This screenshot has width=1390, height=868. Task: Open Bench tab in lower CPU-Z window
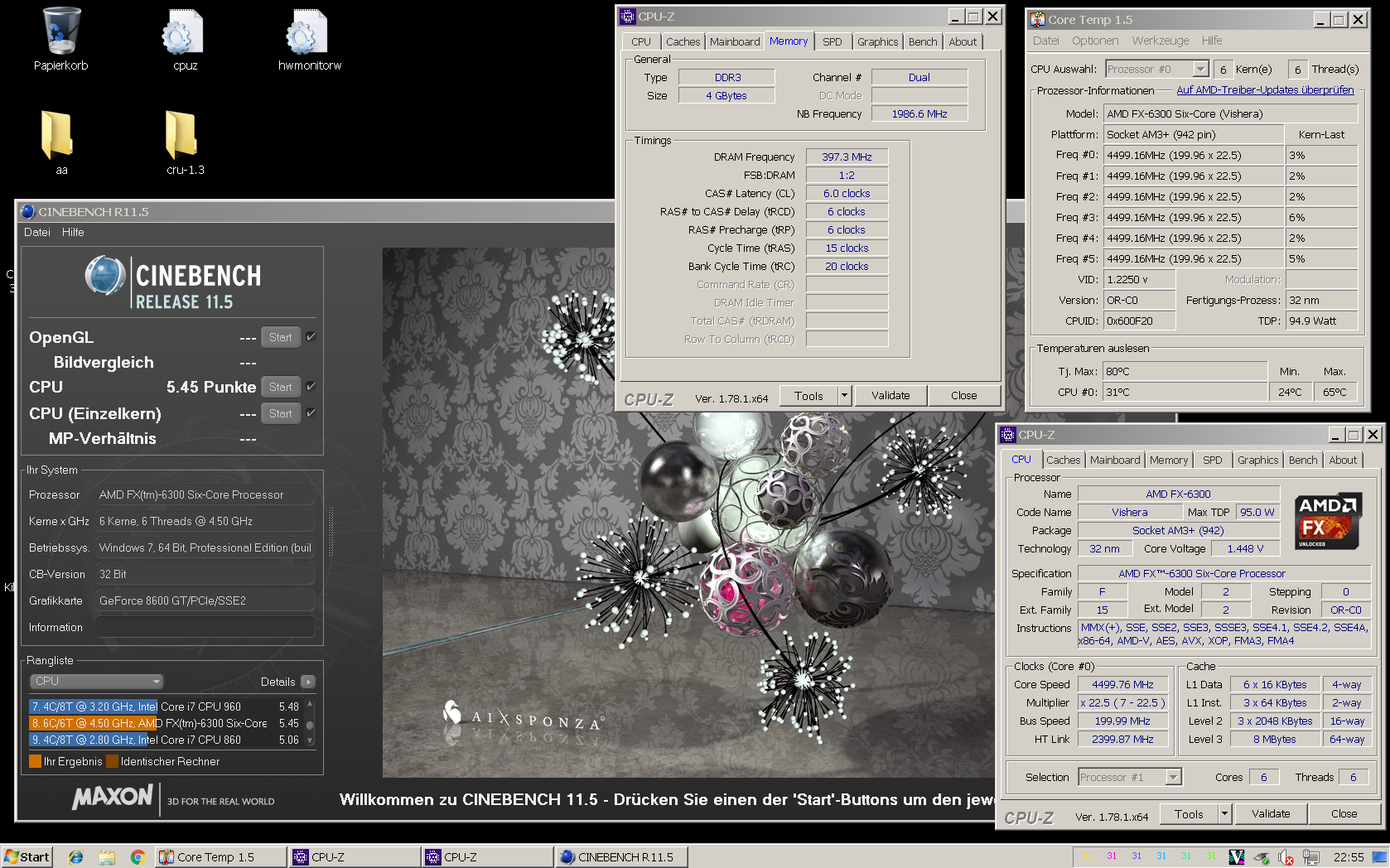click(x=1303, y=460)
